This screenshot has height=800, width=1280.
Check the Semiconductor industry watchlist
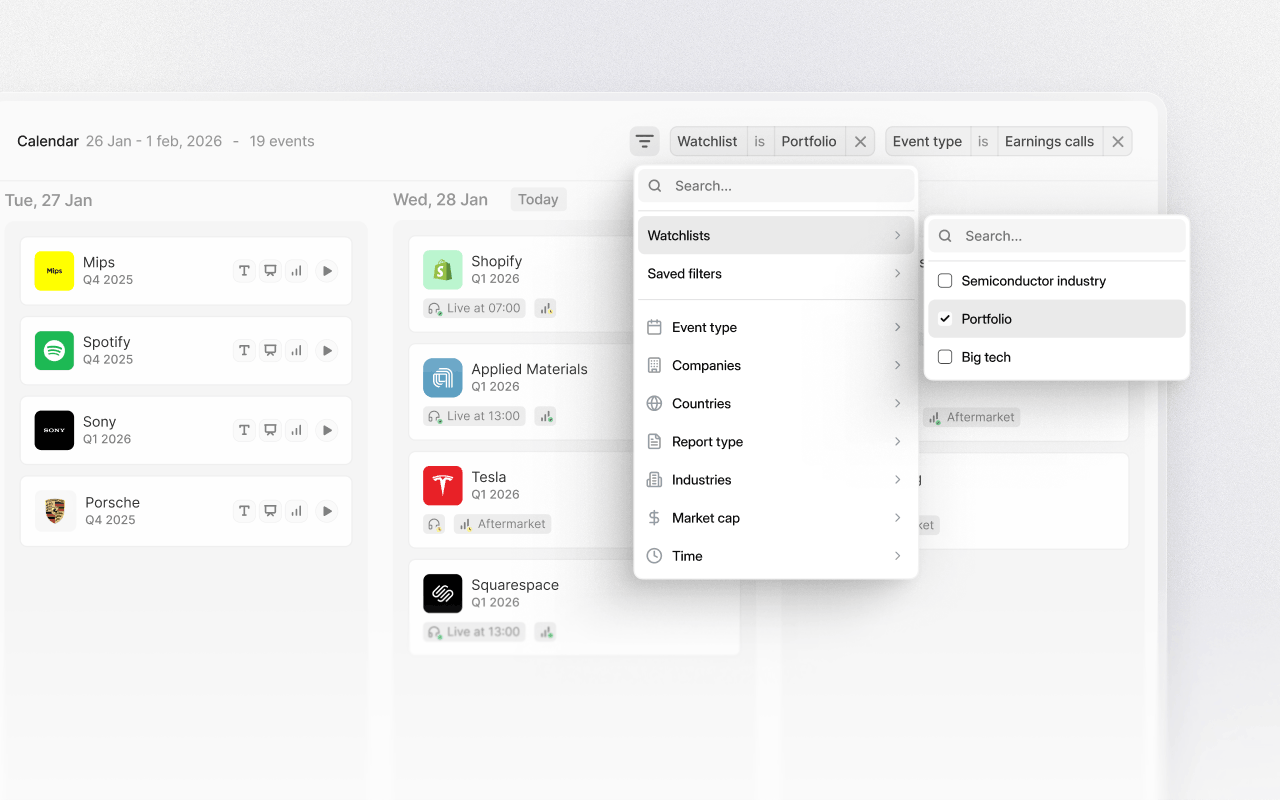click(945, 281)
